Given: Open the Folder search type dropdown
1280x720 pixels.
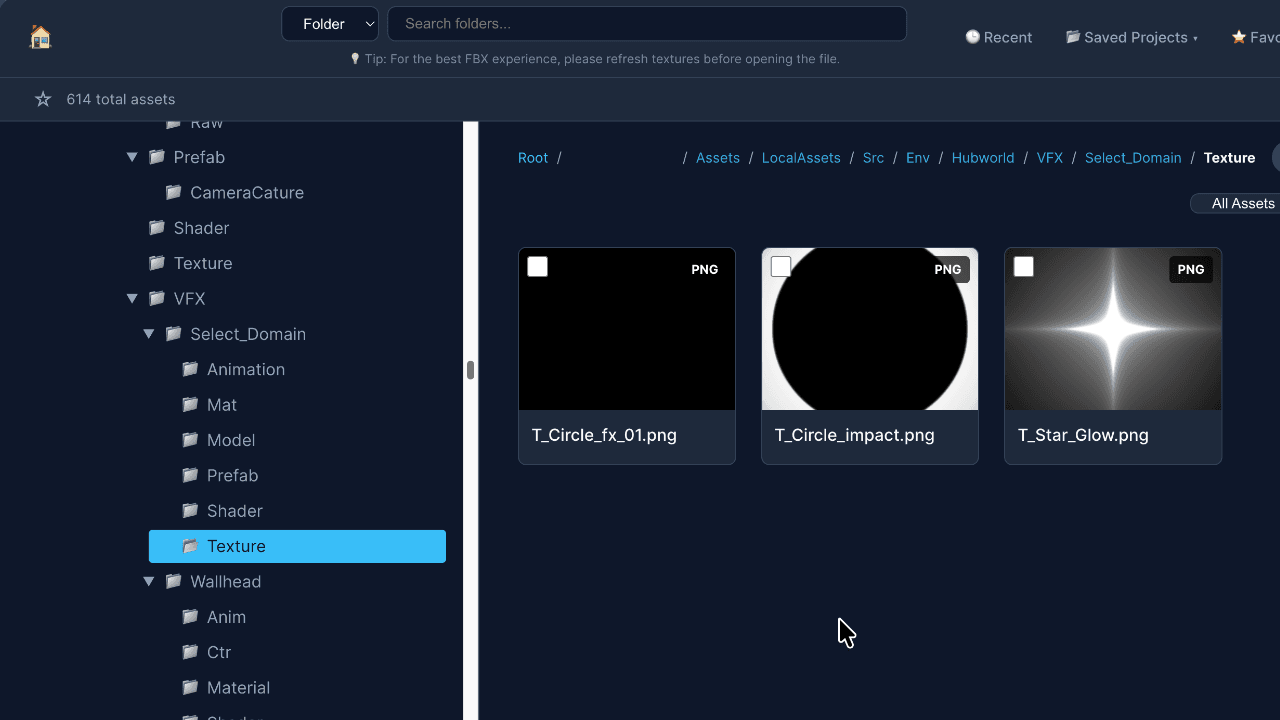Looking at the screenshot, I should 330,23.
